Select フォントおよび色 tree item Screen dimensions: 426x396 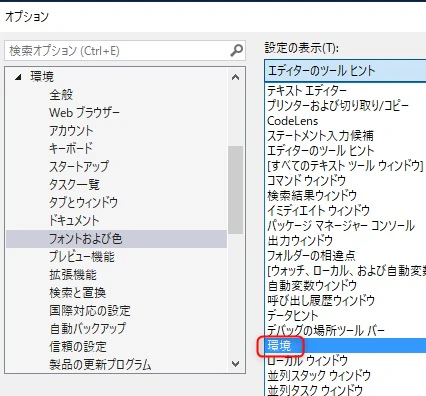[116, 239]
